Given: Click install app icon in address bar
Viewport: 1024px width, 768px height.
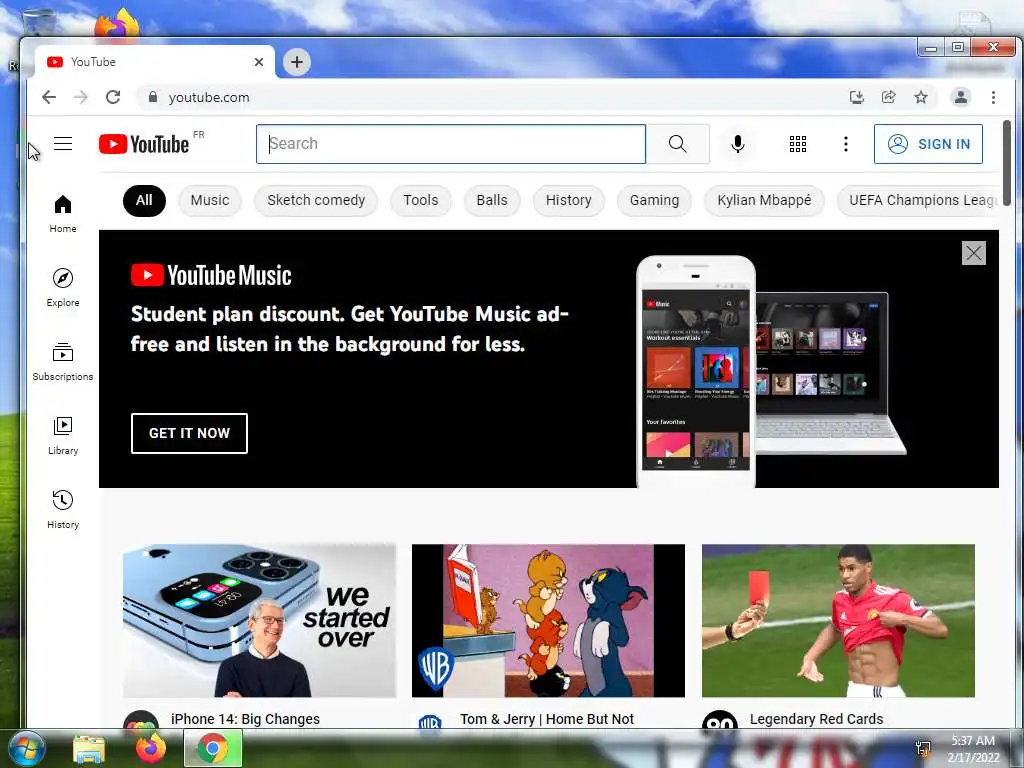Looking at the screenshot, I should pyautogui.click(x=857, y=97).
